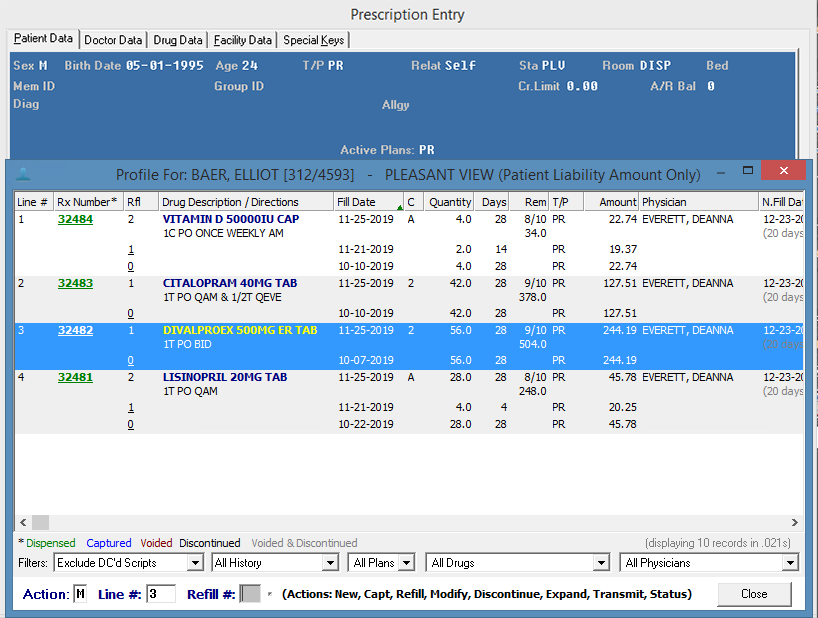Click the Action input field

tap(80, 594)
